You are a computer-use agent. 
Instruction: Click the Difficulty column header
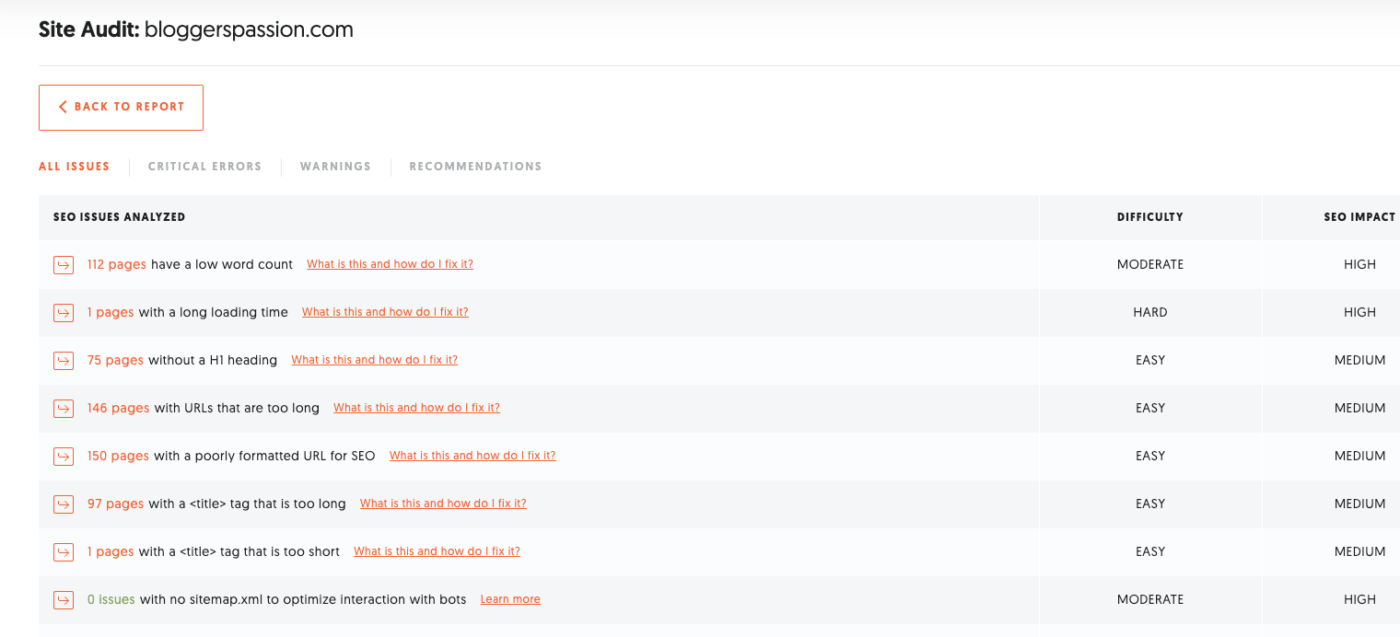1150,217
